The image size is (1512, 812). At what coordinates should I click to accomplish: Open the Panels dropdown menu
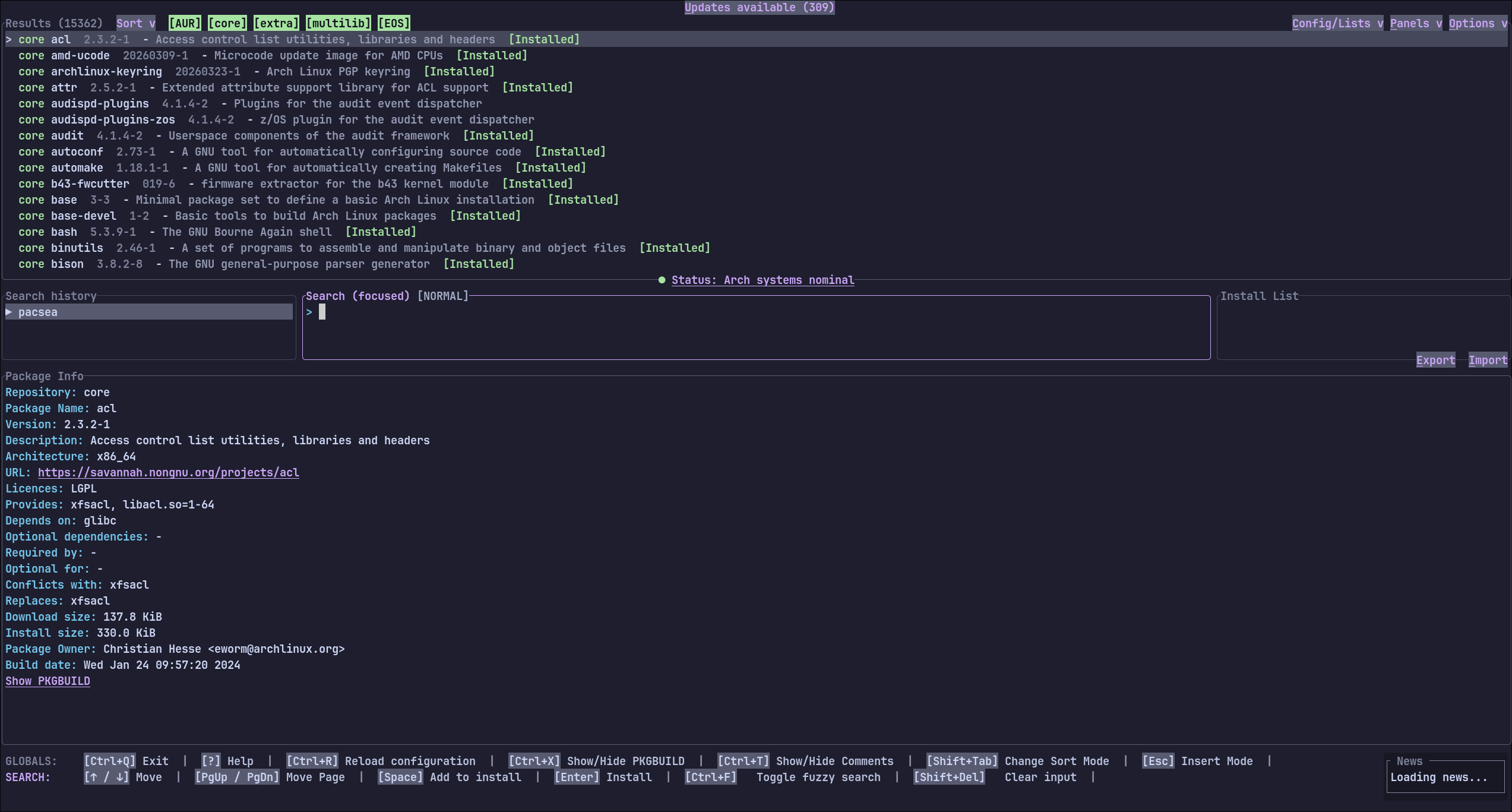pyautogui.click(x=1416, y=23)
